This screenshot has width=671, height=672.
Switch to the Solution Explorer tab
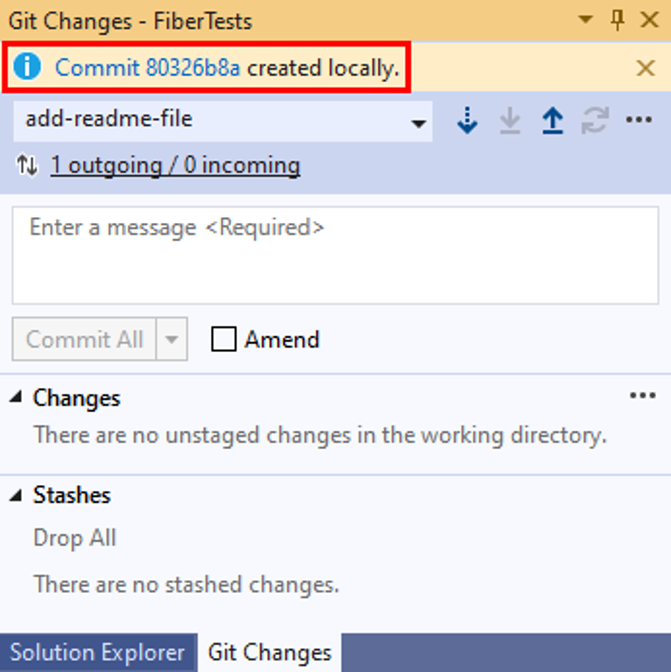[x=98, y=653]
